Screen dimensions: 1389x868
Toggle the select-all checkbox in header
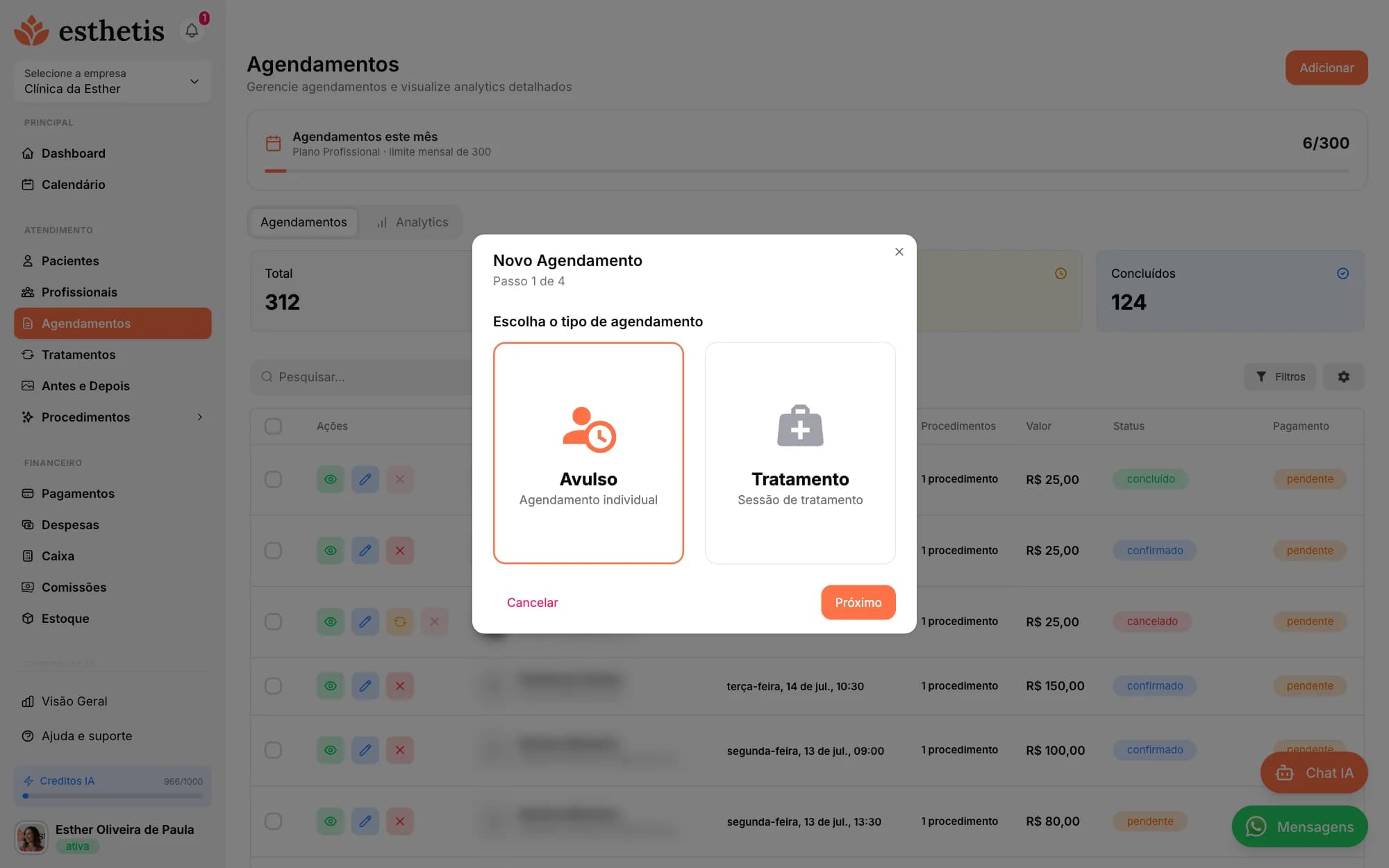273,426
